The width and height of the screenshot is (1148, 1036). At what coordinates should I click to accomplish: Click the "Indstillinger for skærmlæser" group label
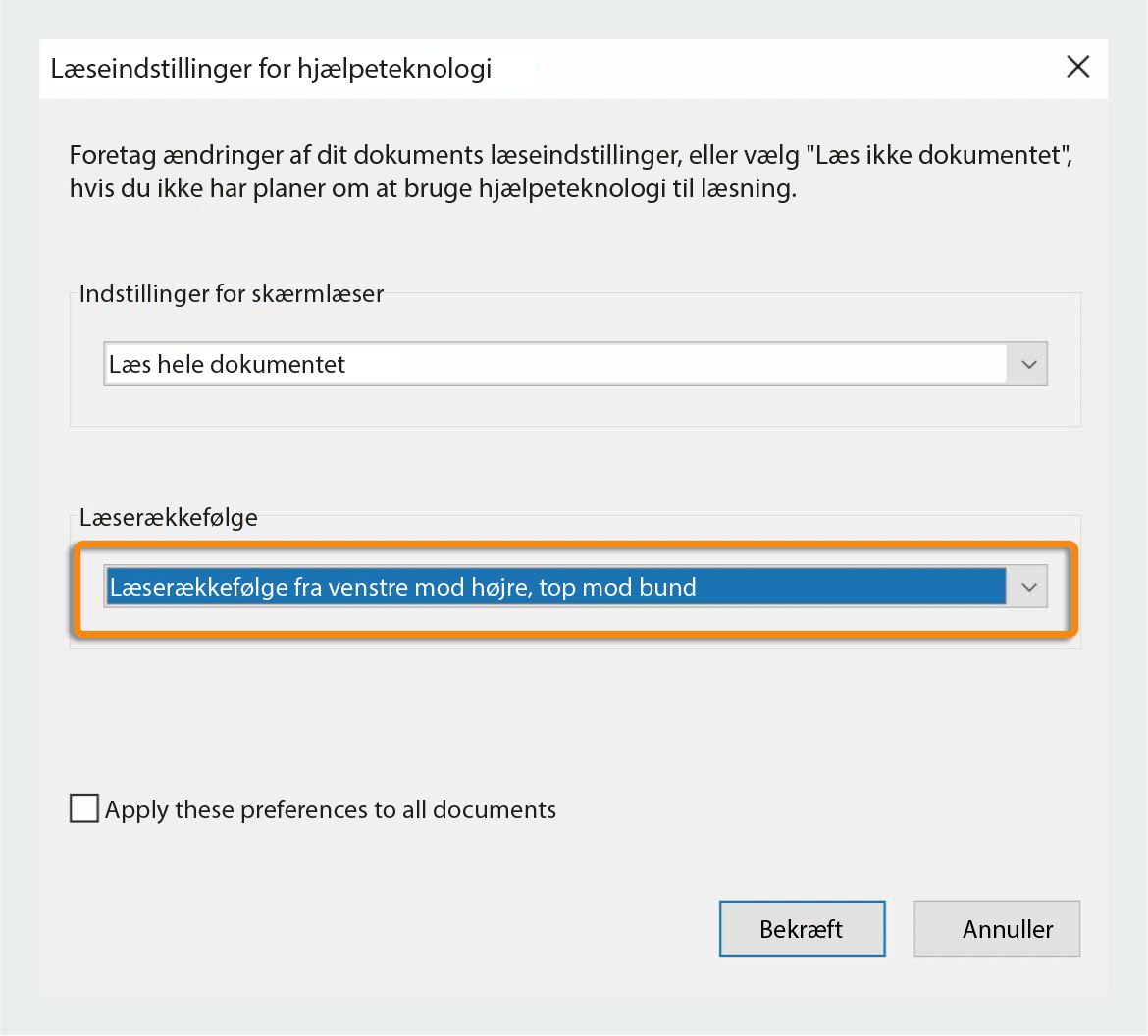[232, 293]
